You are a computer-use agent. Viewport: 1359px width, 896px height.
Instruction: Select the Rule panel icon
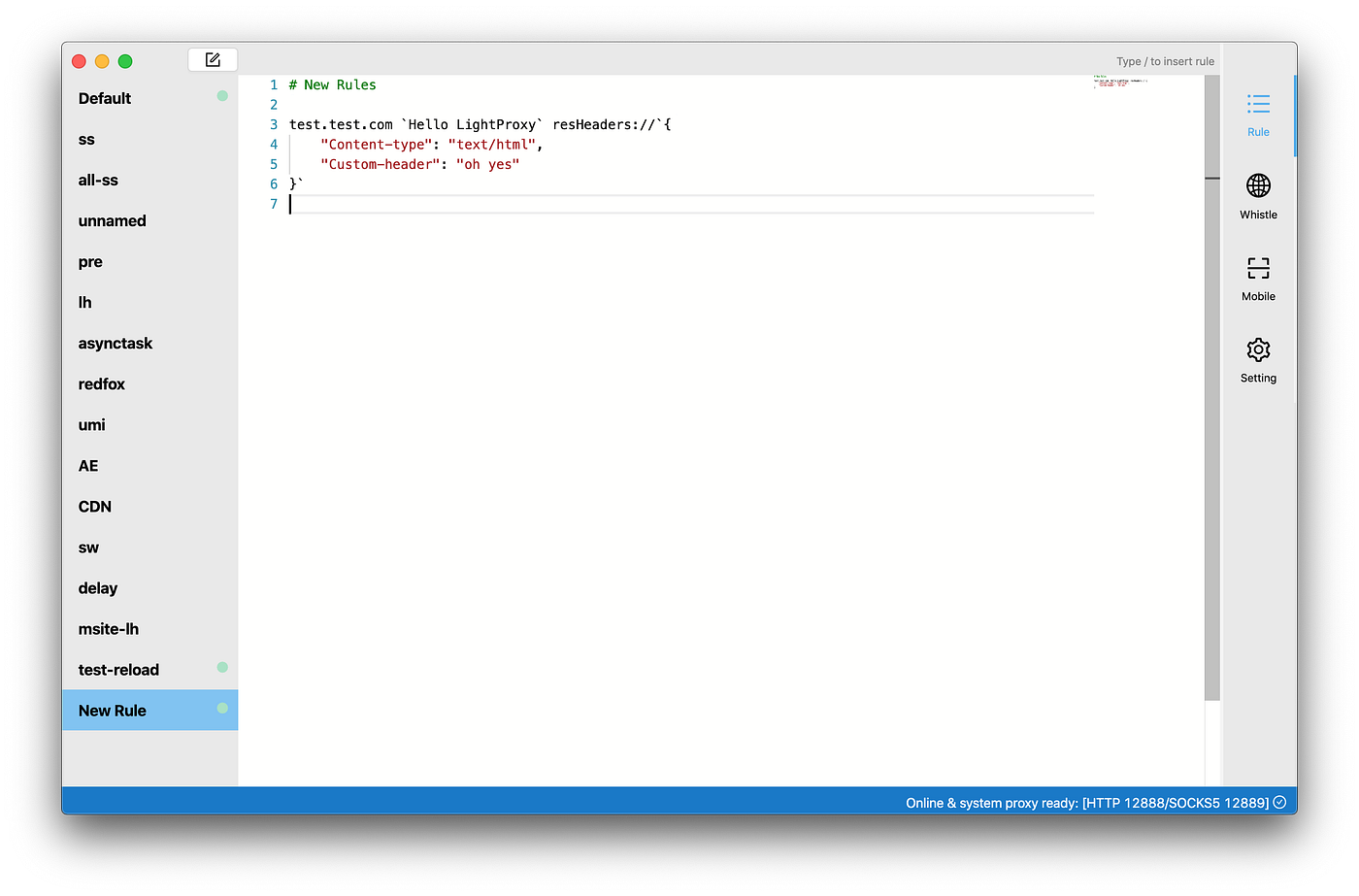(1258, 112)
